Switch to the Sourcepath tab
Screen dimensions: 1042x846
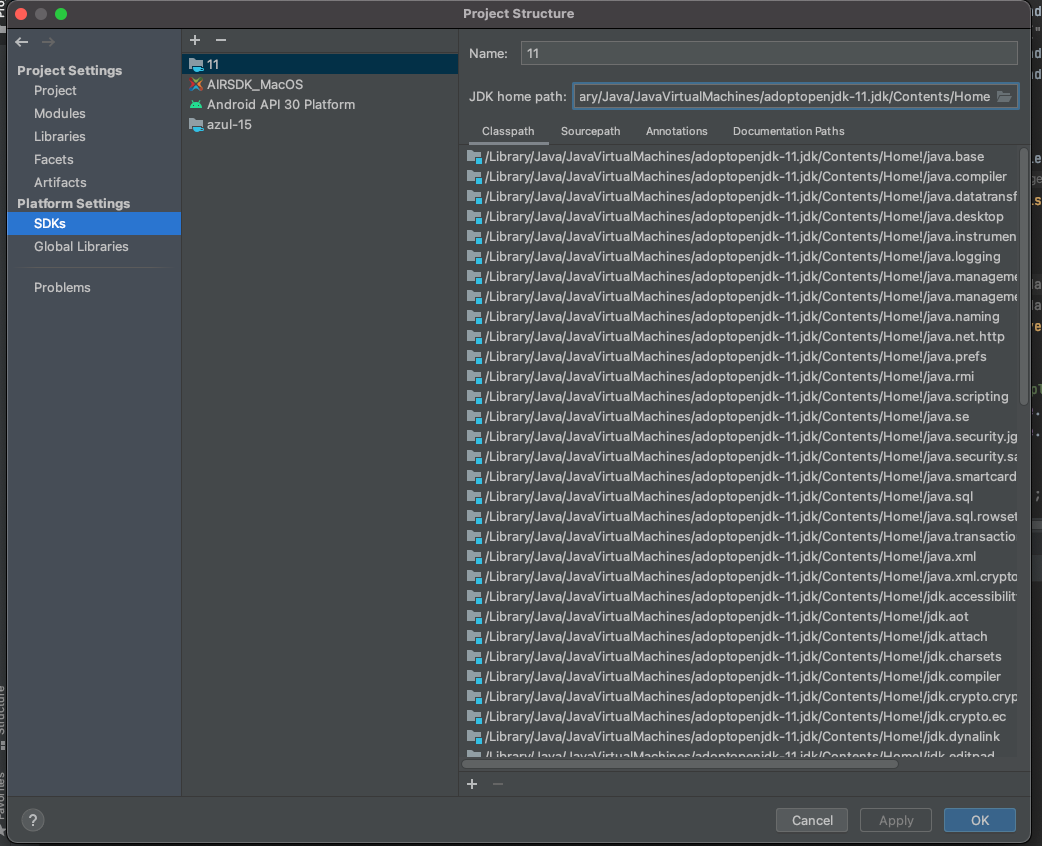pos(590,131)
